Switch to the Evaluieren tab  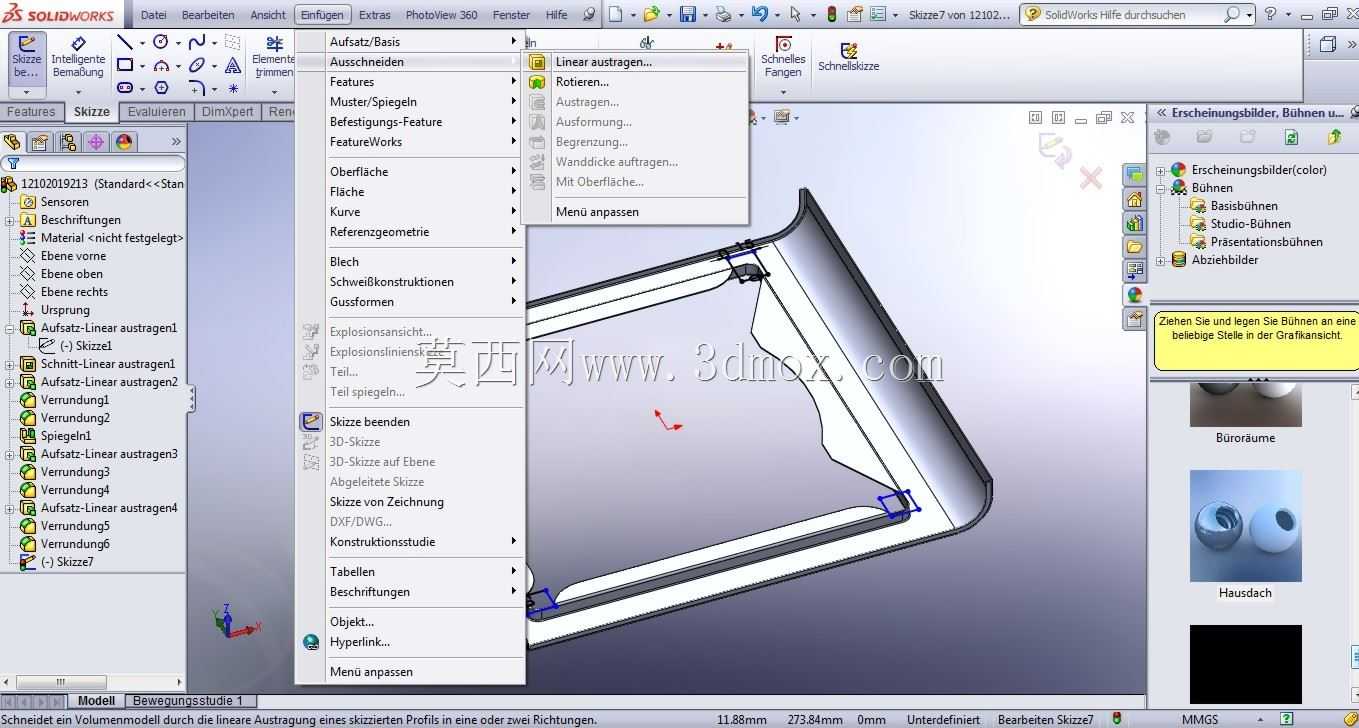[x=157, y=112]
